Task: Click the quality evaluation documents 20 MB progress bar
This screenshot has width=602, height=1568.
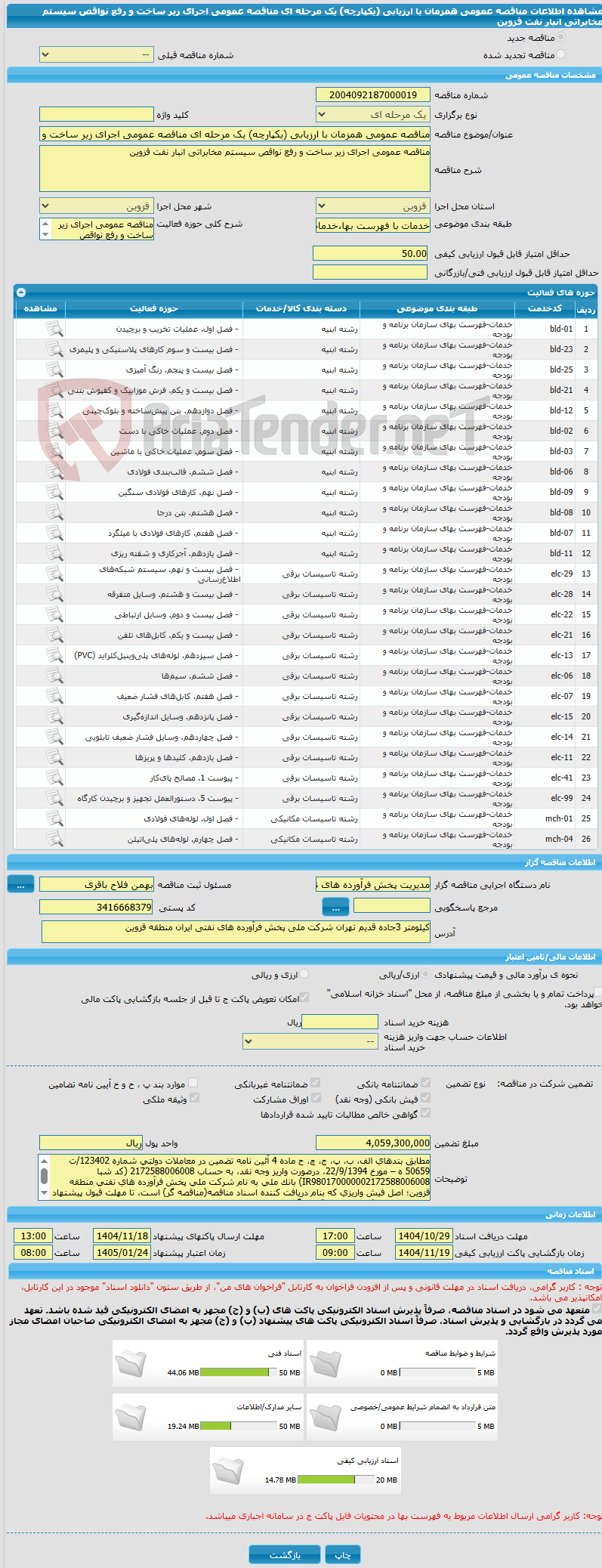Action: [335, 1480]
